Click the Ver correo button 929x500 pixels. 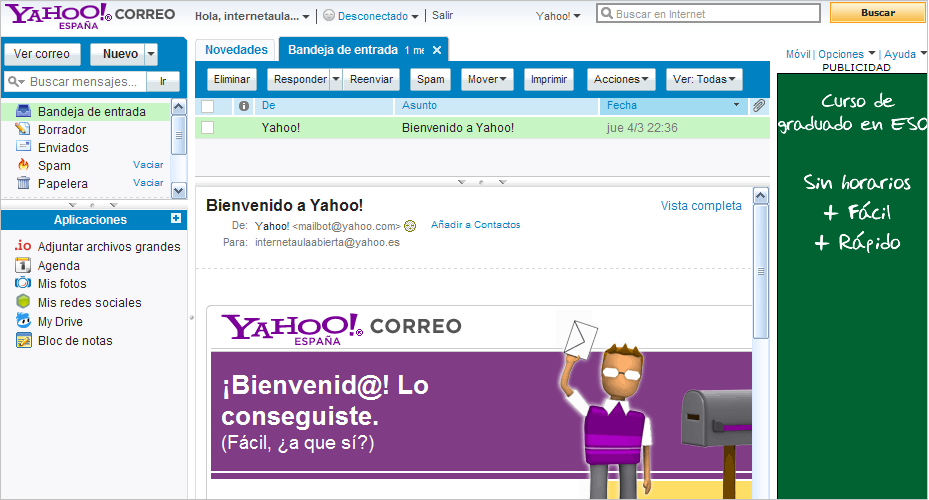(x=42, y=54)
